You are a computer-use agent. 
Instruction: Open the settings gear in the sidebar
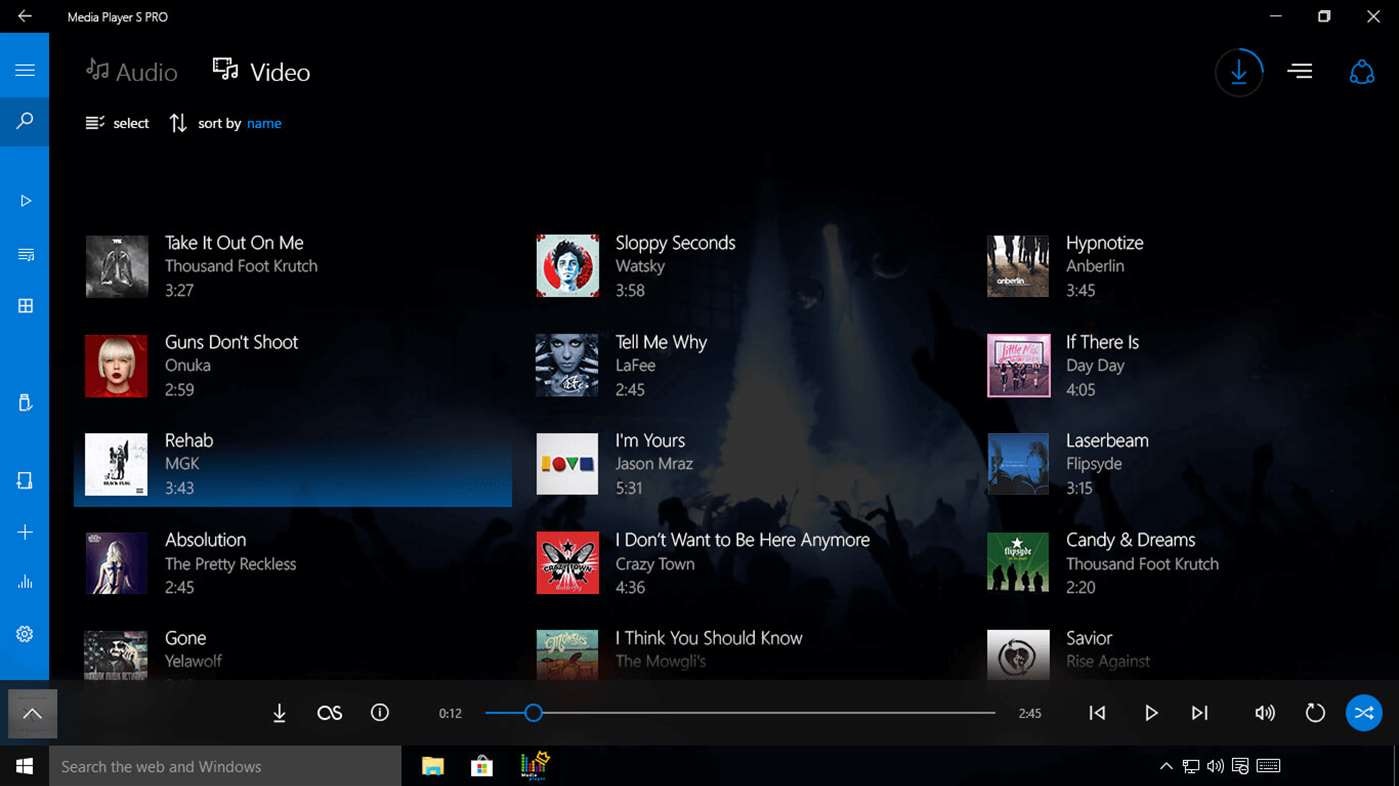[25, 634]
